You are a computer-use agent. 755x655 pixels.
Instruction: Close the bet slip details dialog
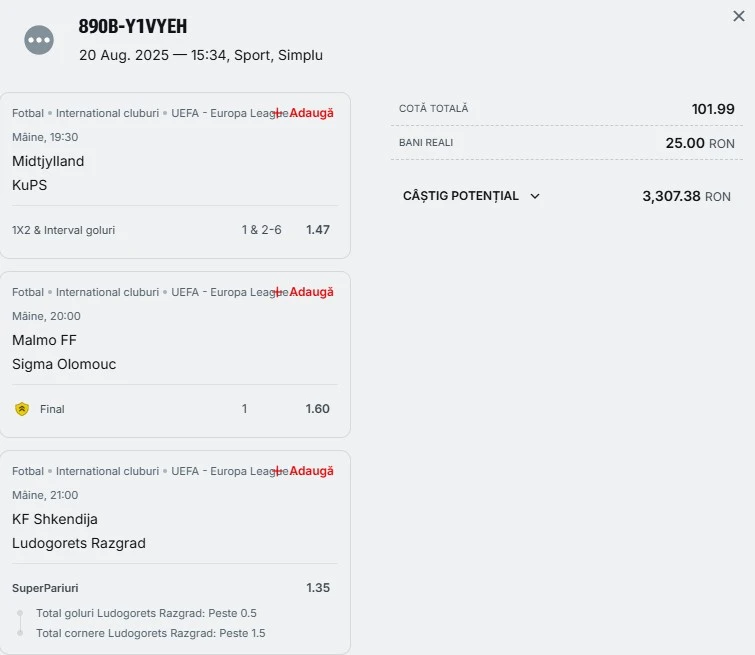pos(739,16)
